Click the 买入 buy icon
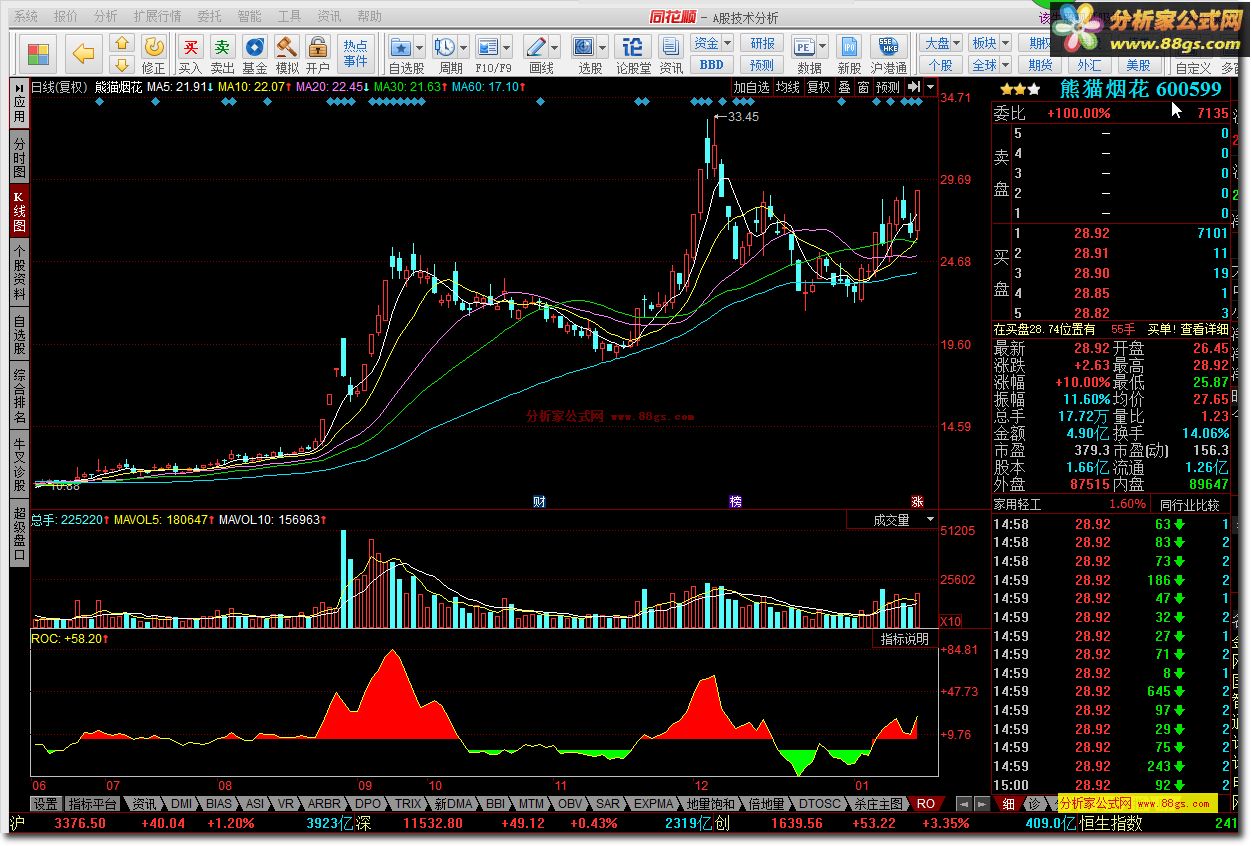Viewport: 1252px width, 846px height. pos(190,54)
